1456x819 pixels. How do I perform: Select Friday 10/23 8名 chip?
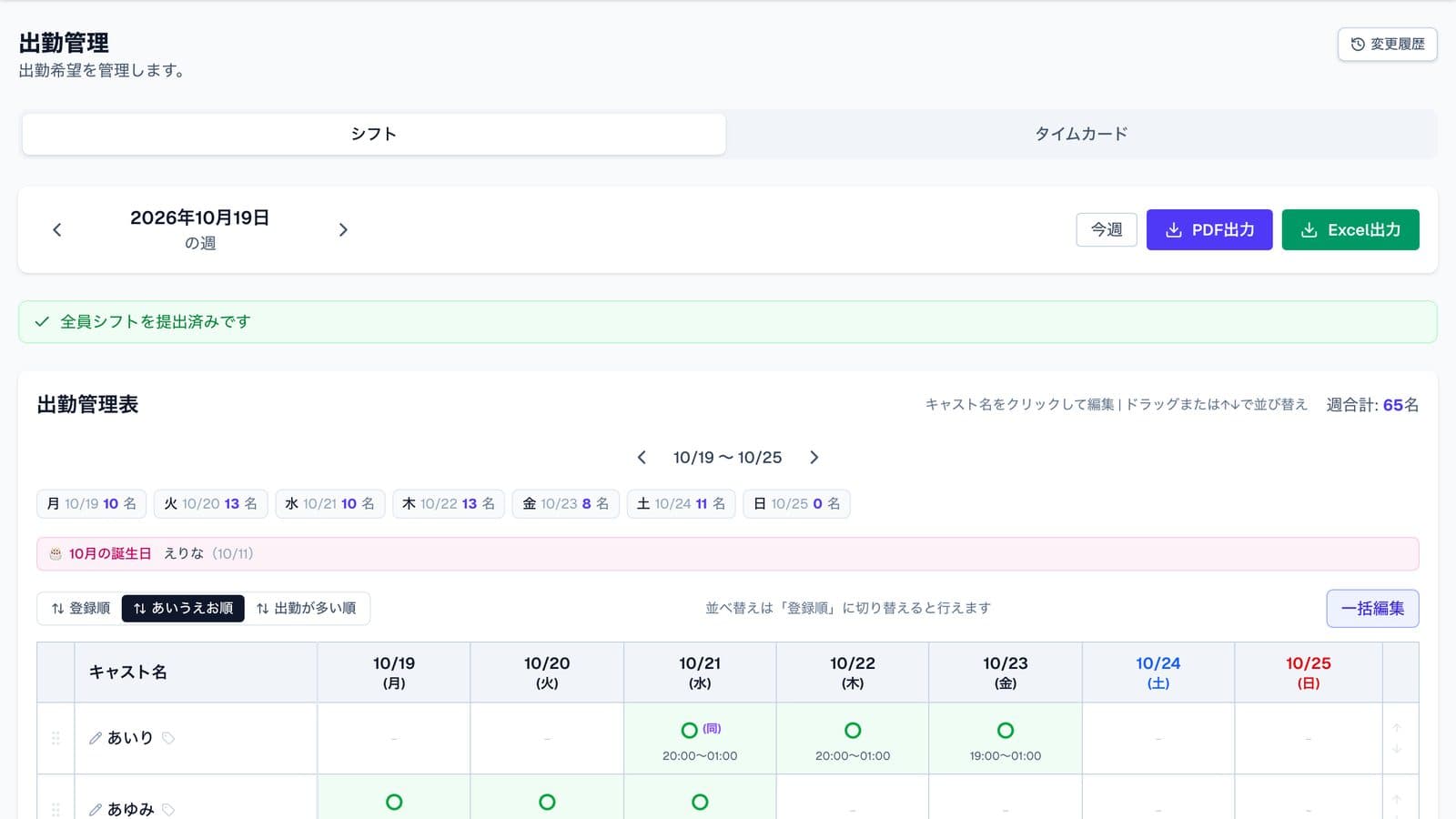[x=565, y=503]
